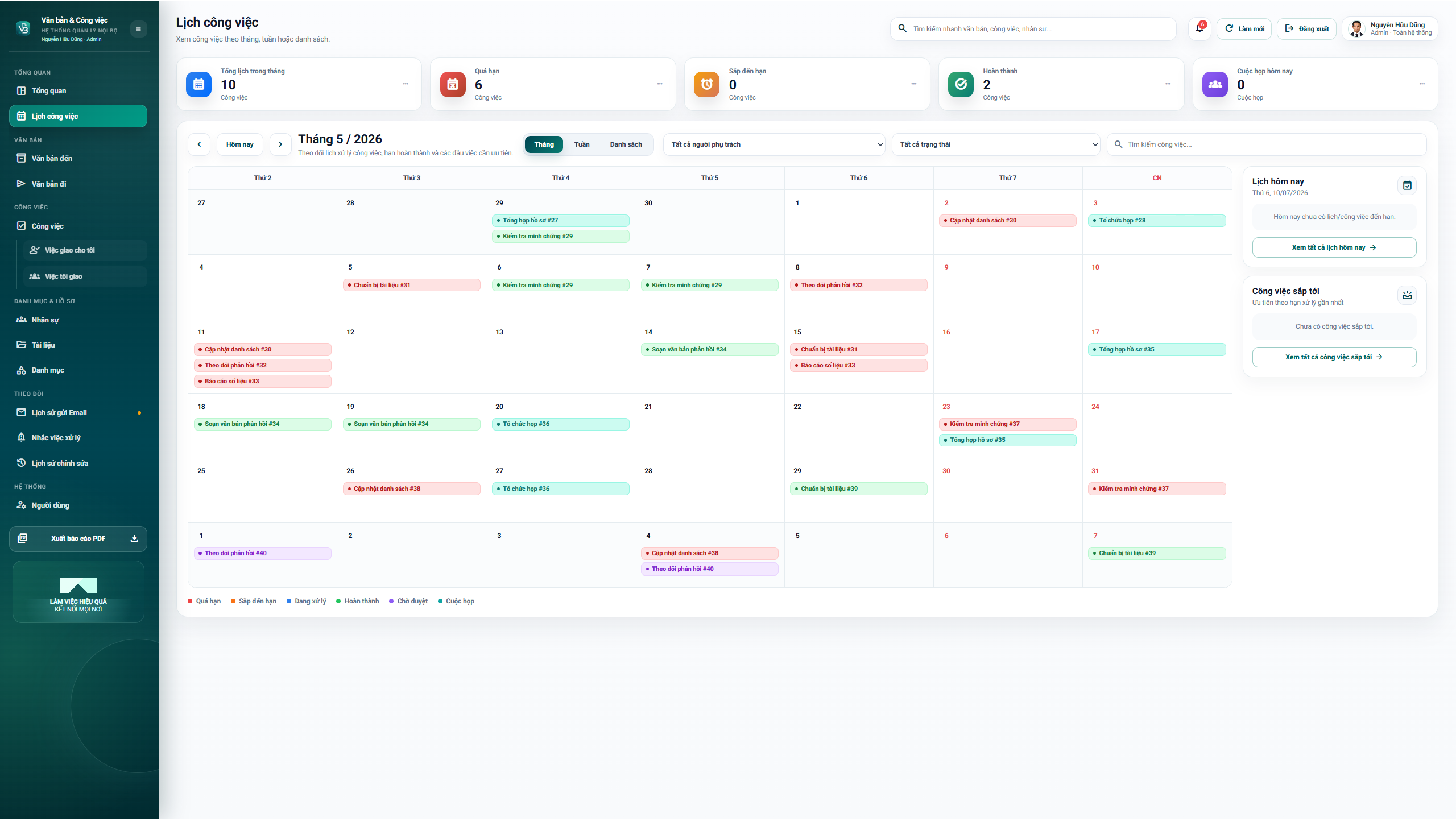Image resolution: width=1456 pixels, height=819 pixels.
Task: Click the top quick search field
Action: (1033, 28)
